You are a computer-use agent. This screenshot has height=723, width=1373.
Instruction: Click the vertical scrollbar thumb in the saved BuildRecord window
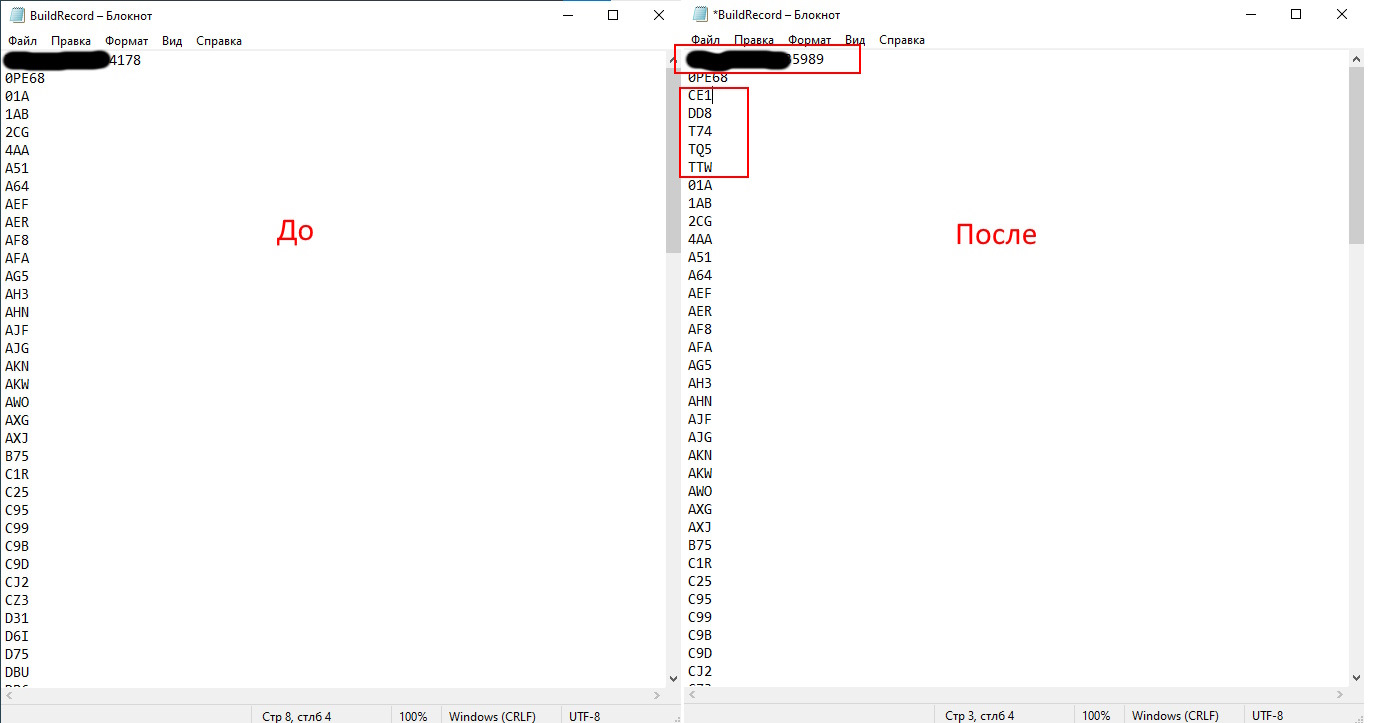[672, 161]
